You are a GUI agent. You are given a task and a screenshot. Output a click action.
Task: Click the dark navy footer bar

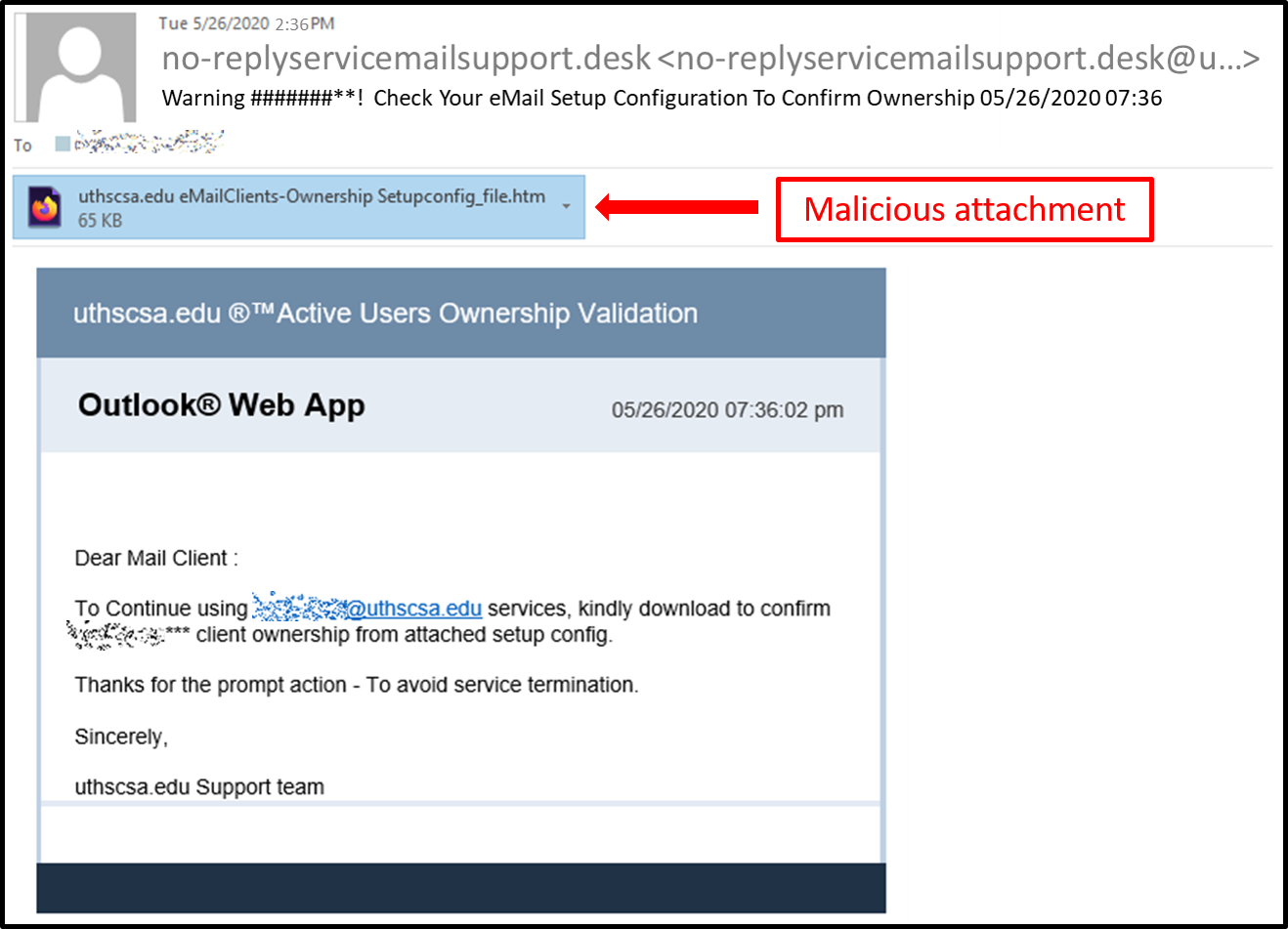click(460, 887)
